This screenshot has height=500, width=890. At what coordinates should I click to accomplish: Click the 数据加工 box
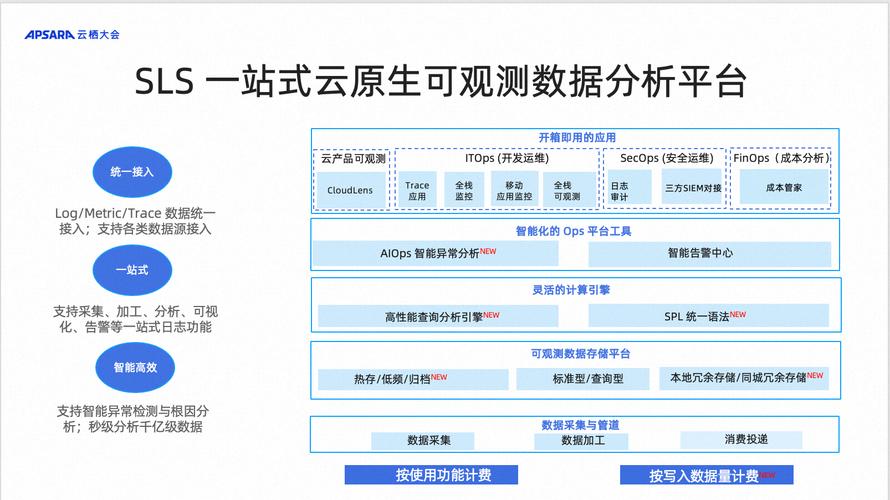click(x=581, y=440)
